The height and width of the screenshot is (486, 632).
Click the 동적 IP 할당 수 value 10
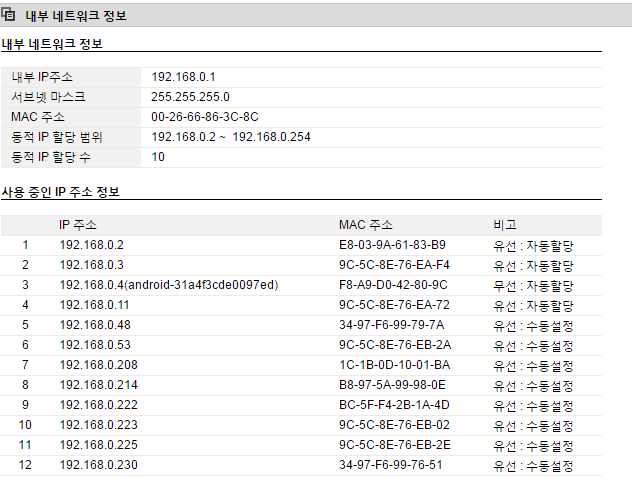point(158,157)
